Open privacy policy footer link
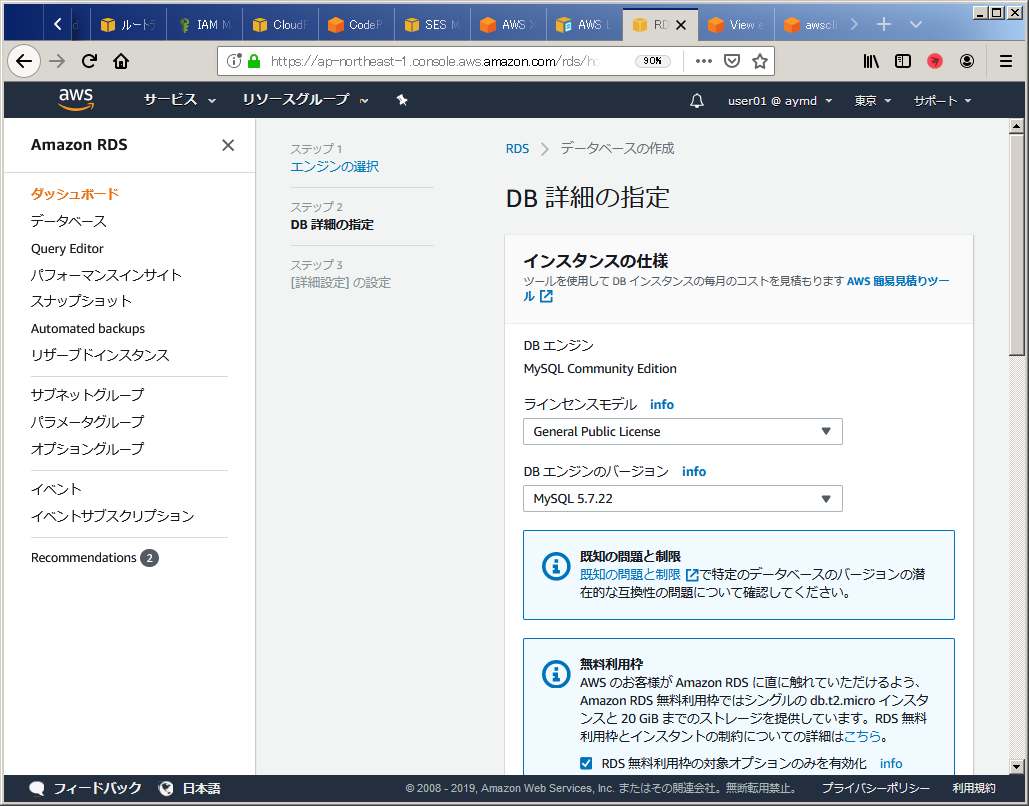 (x=875, y=788)
